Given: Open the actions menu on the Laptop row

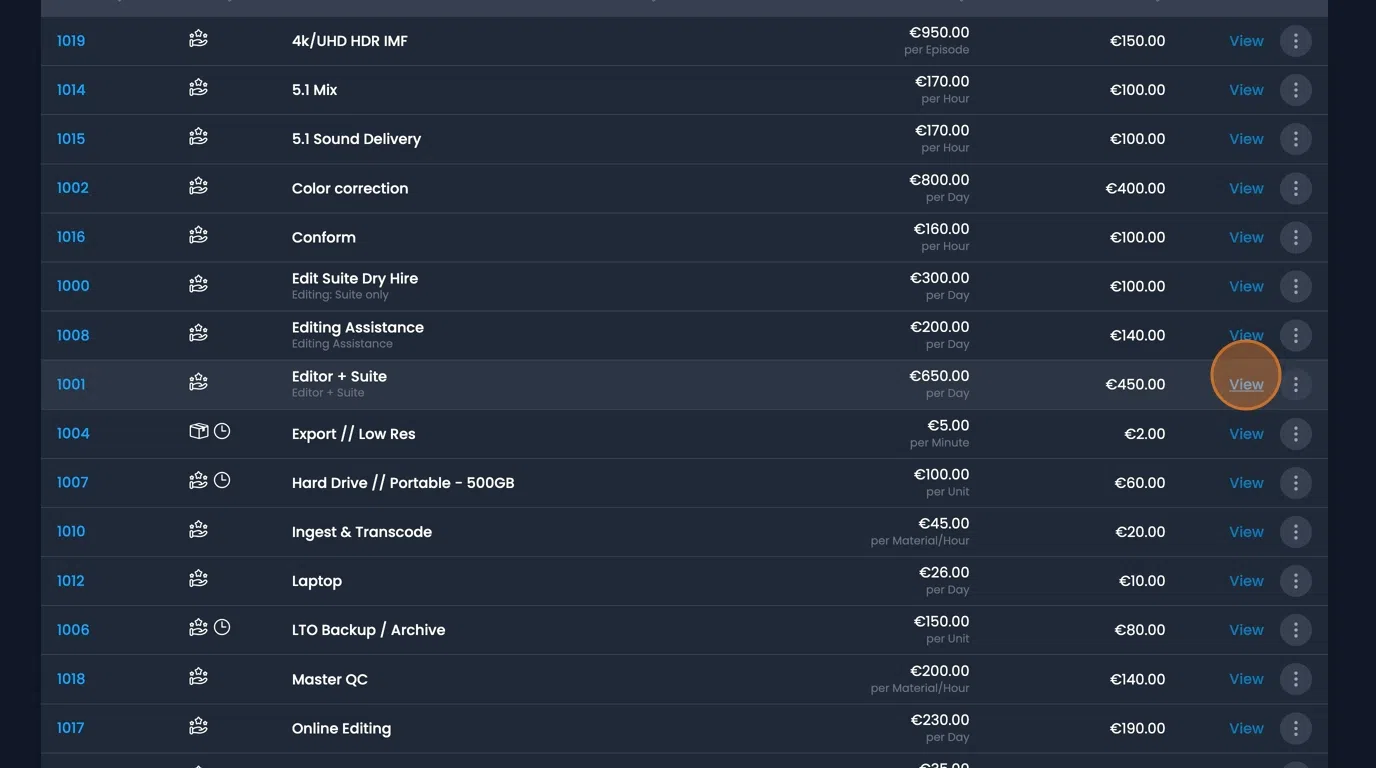Looking at the screenshot, I should click(x=1295, y=580).
